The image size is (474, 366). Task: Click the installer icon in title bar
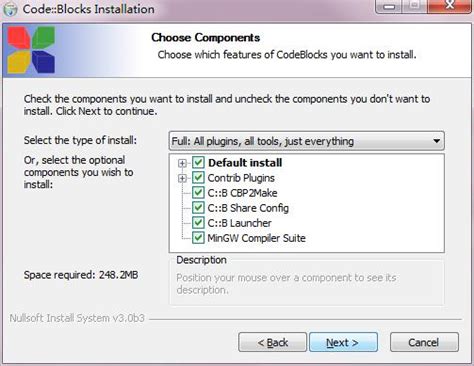pyautogui.click(x=10, y=9)
